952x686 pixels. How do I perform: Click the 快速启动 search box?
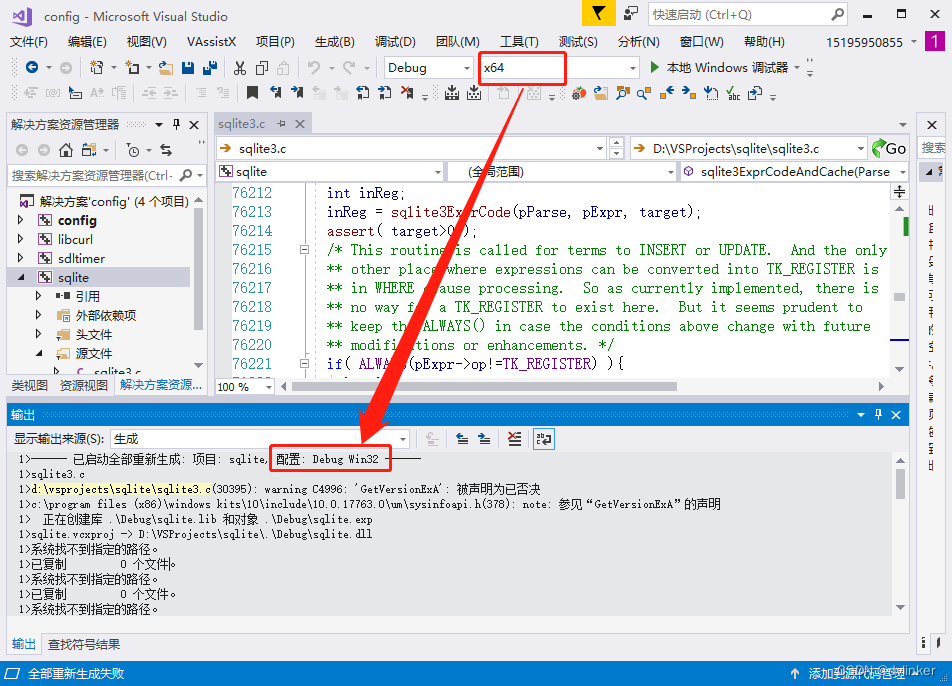(x=747, y=14)
